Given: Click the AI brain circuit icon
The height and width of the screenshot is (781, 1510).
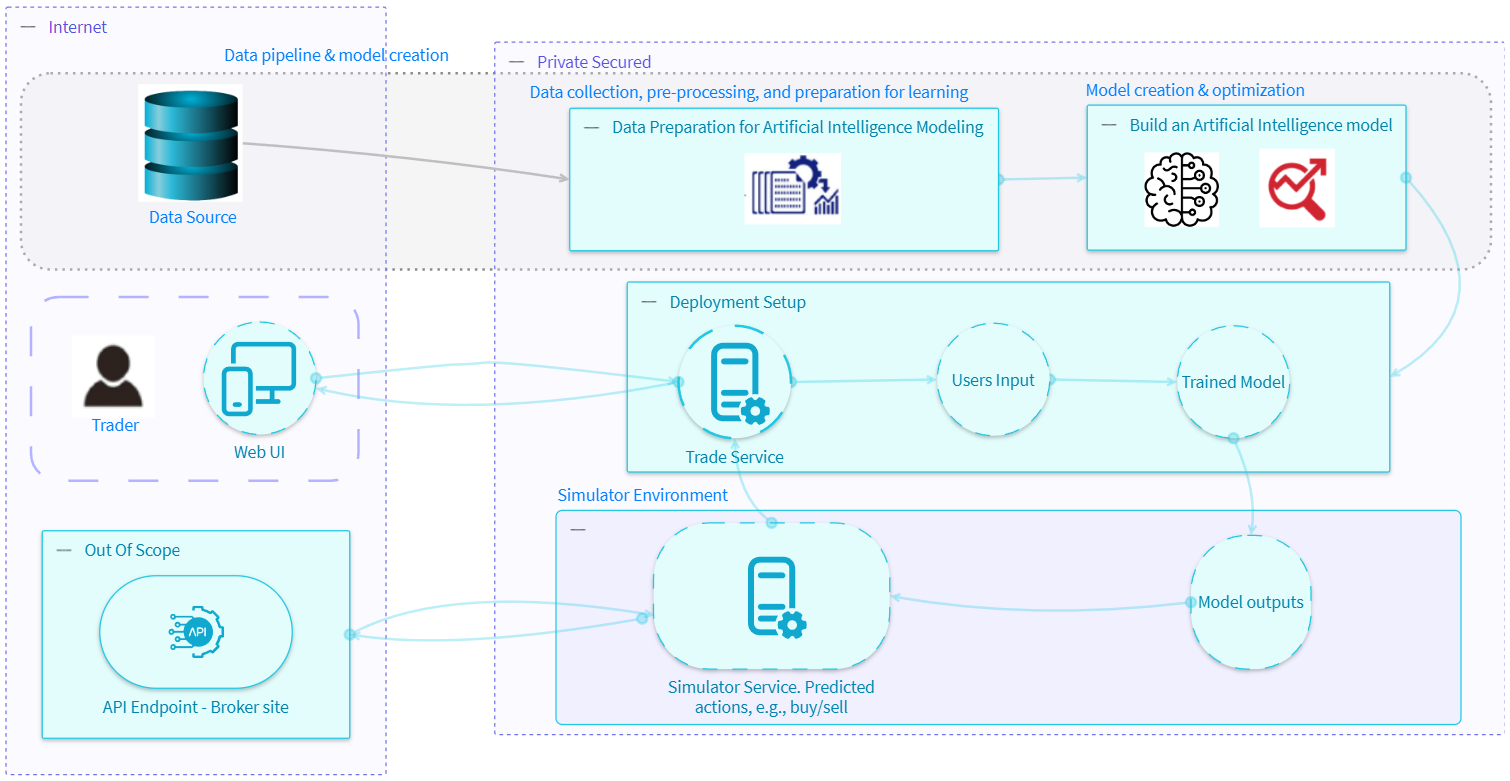Looking at the screenshot, I should tap(1181, 188).
